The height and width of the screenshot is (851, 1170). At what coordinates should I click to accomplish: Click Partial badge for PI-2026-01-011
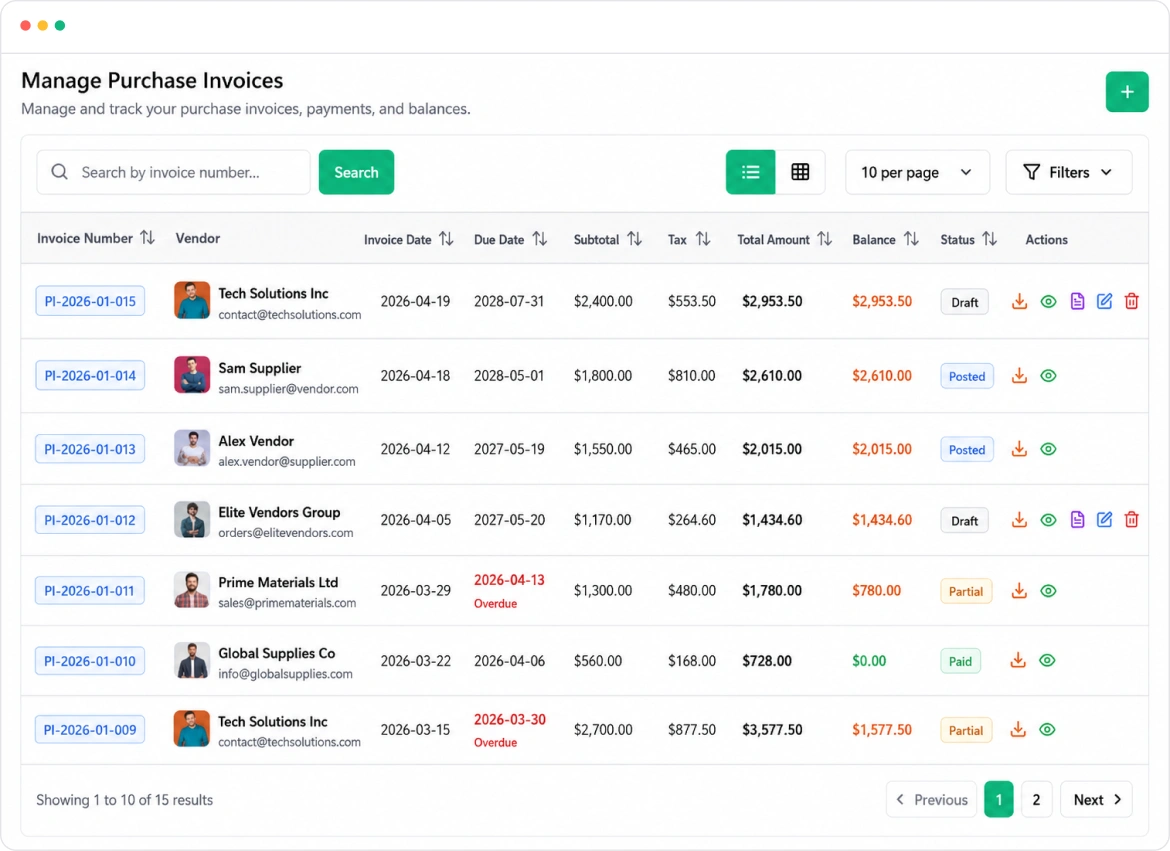(966, 591)
